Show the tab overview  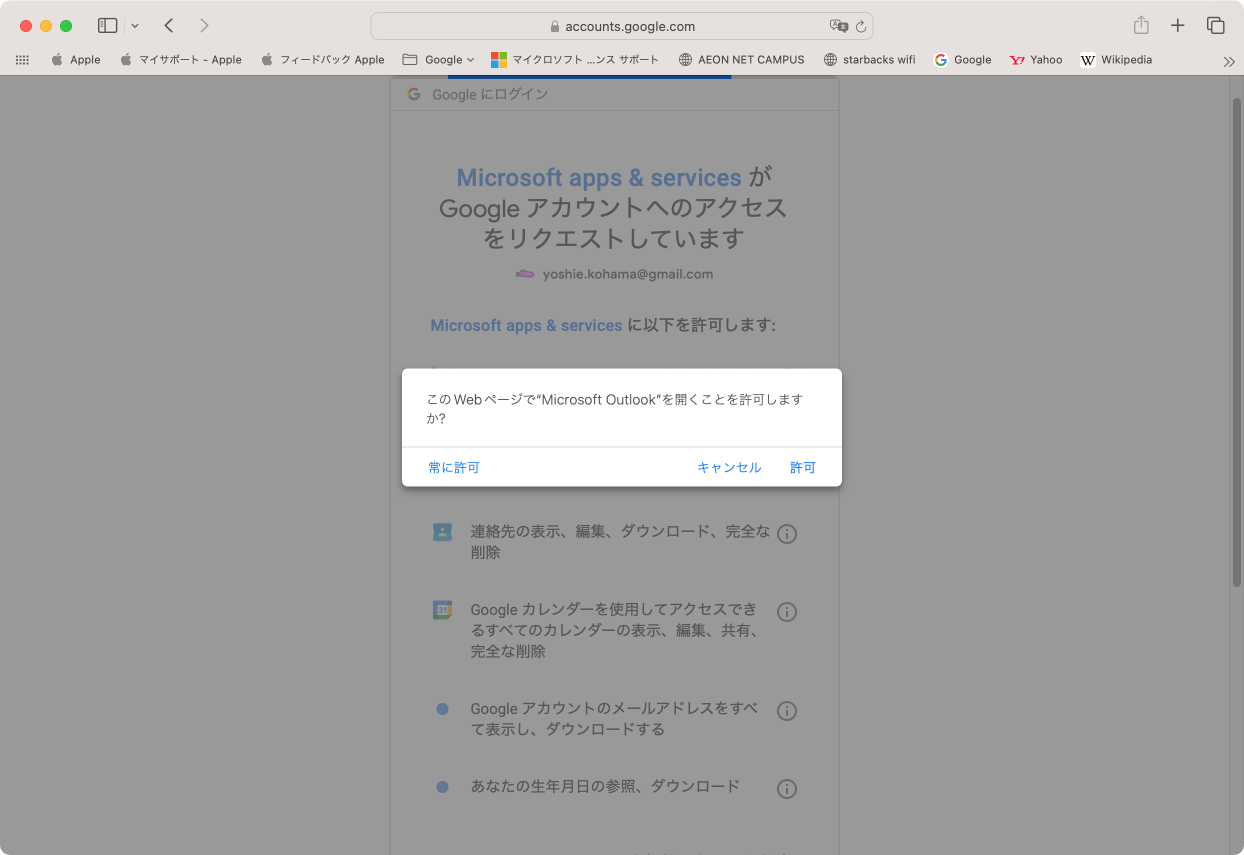tap(1215, 26)
